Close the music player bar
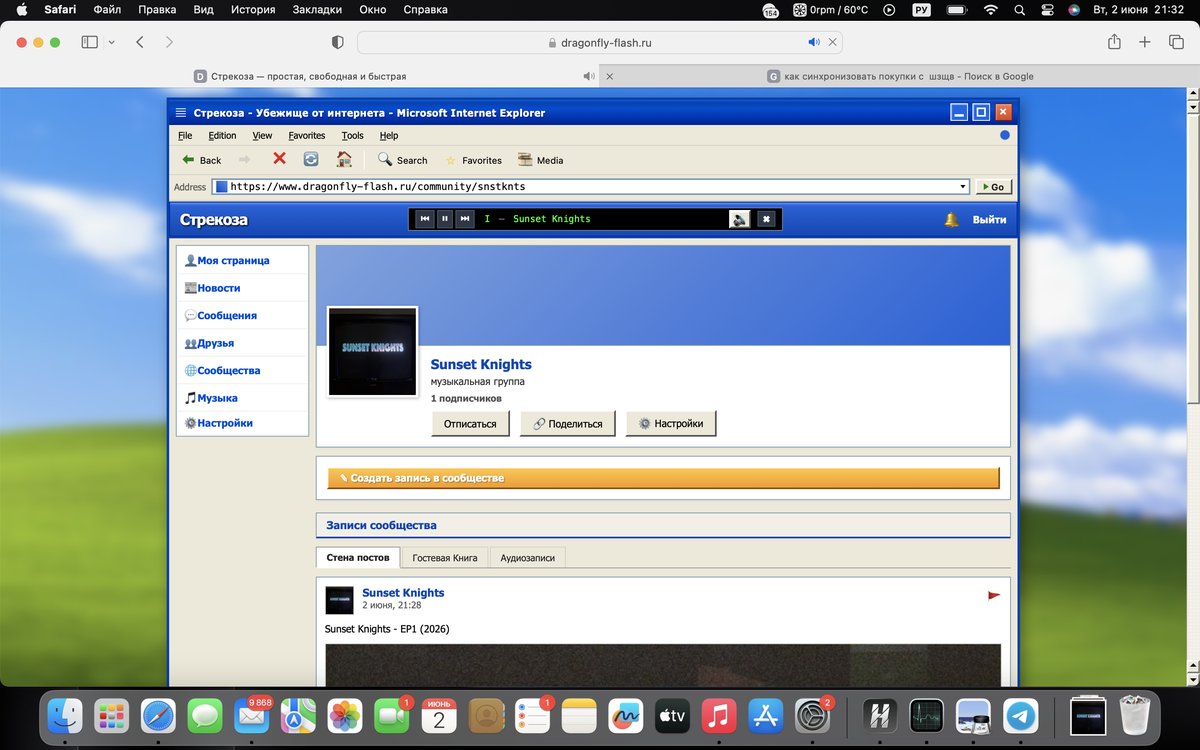This screenshot has height=750, width=1200. click(x=766, y=219)
